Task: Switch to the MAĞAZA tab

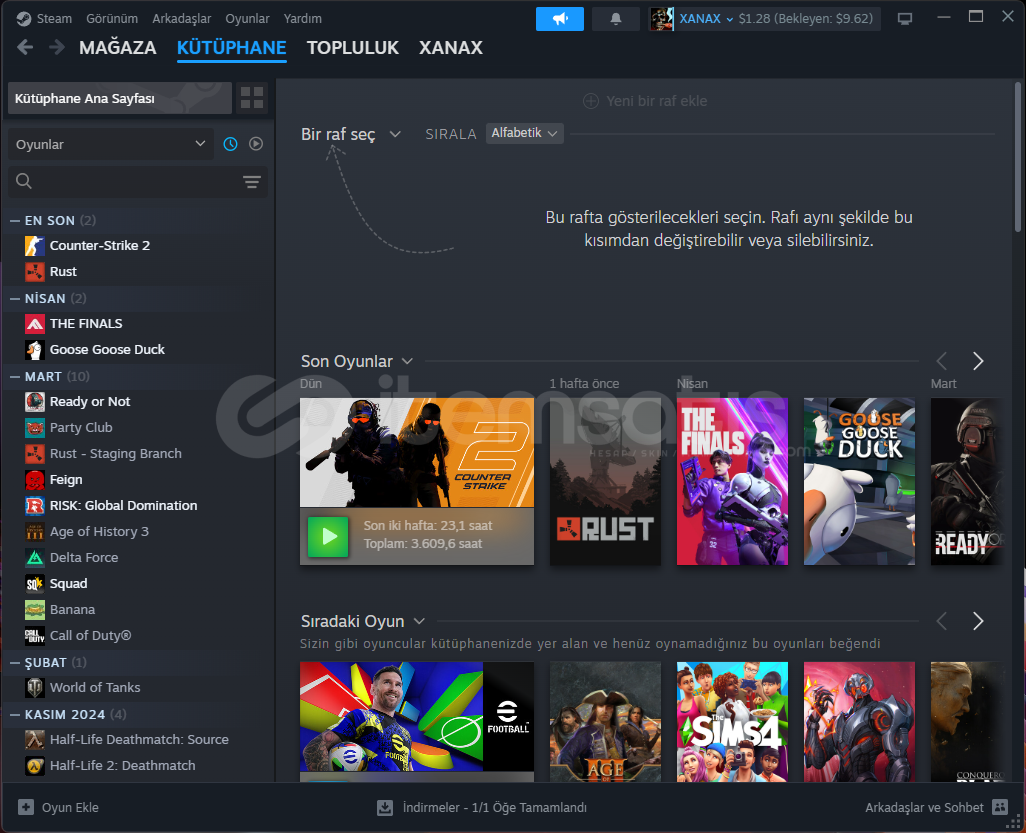Action: pos(118,48)
